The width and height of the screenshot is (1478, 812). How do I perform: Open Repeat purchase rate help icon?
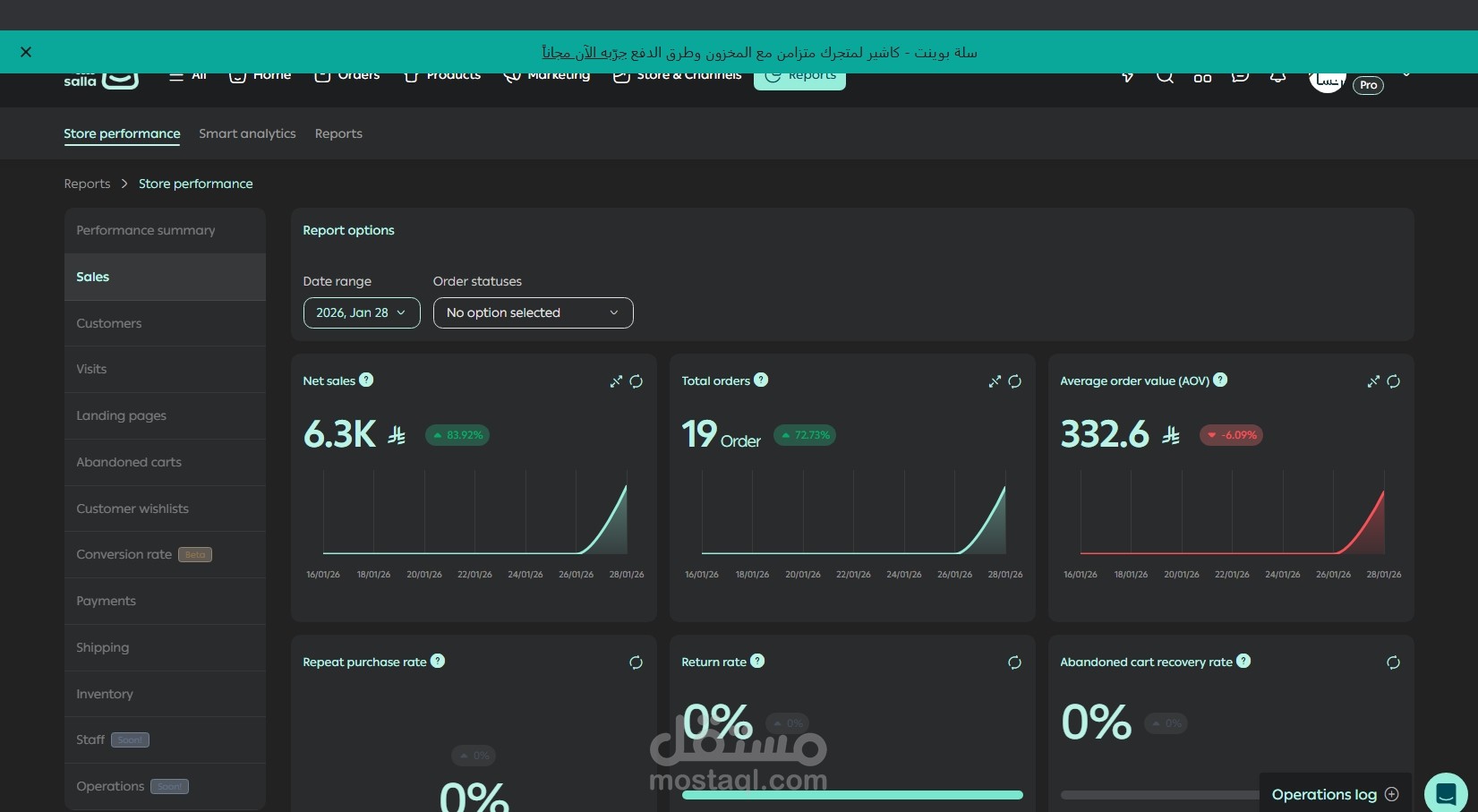click(x=438, y=661)
